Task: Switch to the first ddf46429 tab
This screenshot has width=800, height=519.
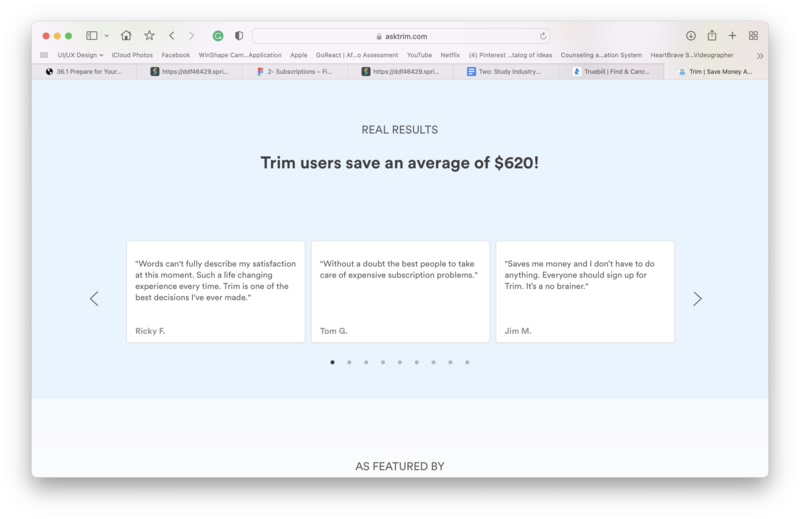Action: [190, 71]
